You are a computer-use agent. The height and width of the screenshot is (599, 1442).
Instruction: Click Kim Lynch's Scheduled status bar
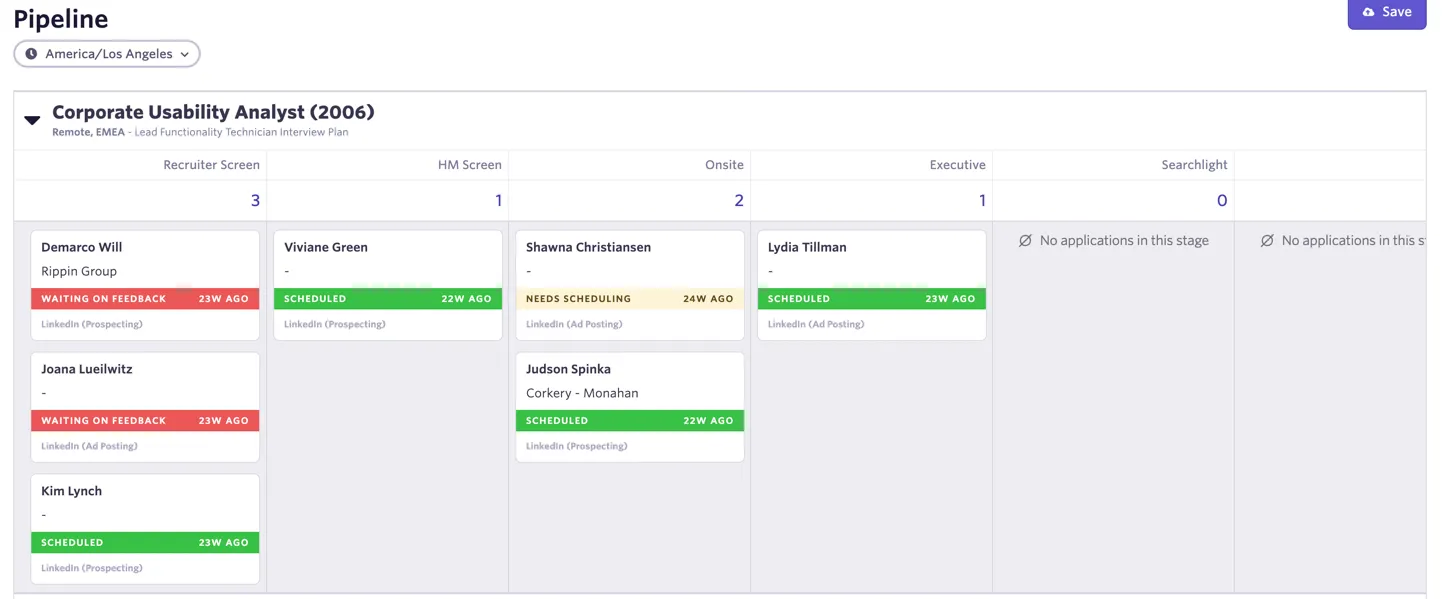[x=145, y=543]
